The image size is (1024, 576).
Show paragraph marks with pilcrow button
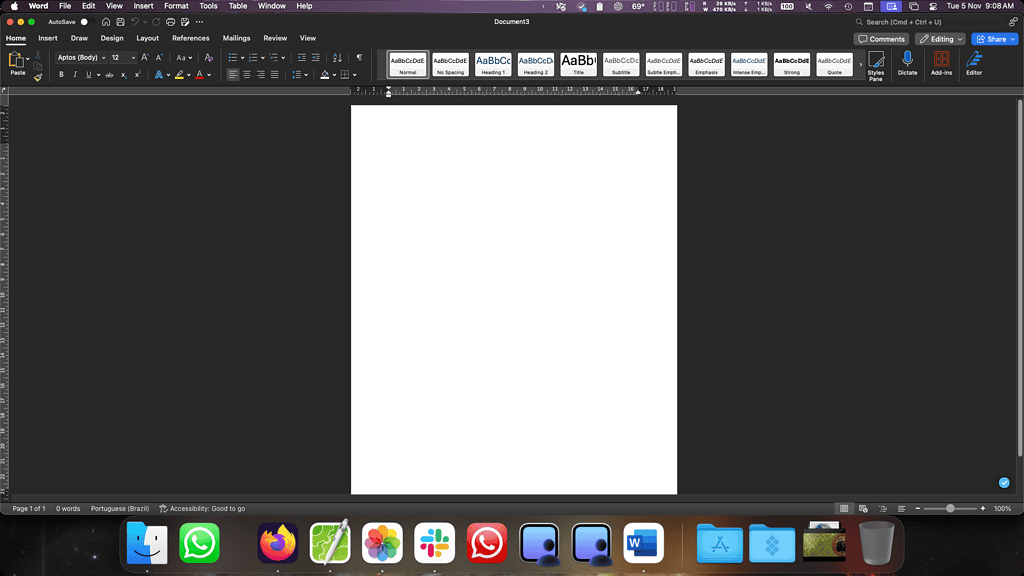[359, 58]
